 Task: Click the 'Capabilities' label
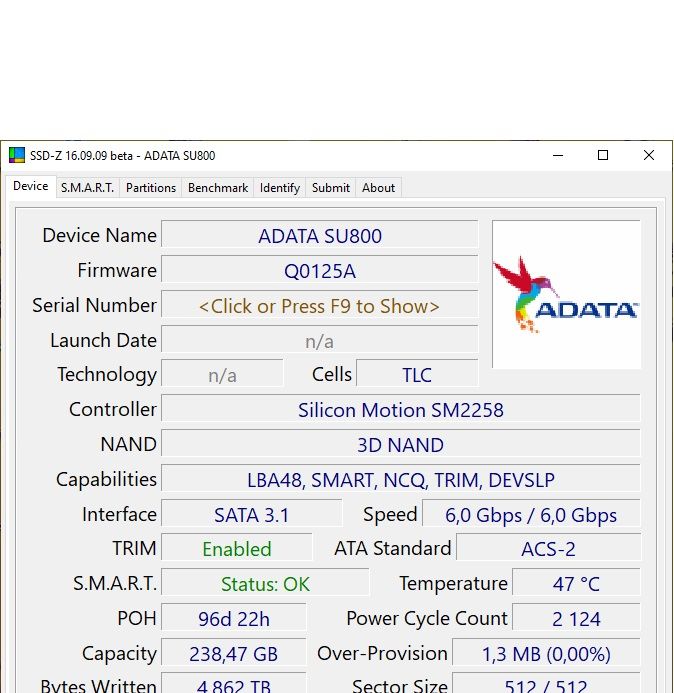coord(106,480)
